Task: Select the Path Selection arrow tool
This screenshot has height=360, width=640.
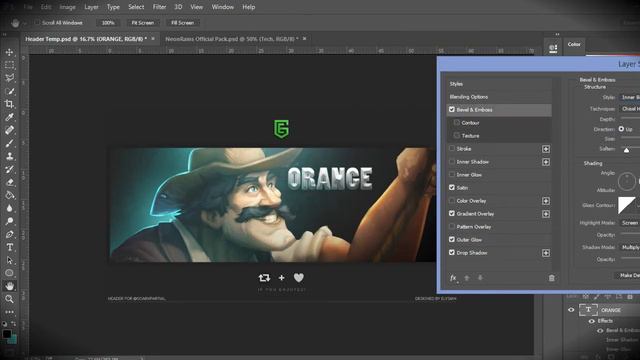Action: coord(9,260)
